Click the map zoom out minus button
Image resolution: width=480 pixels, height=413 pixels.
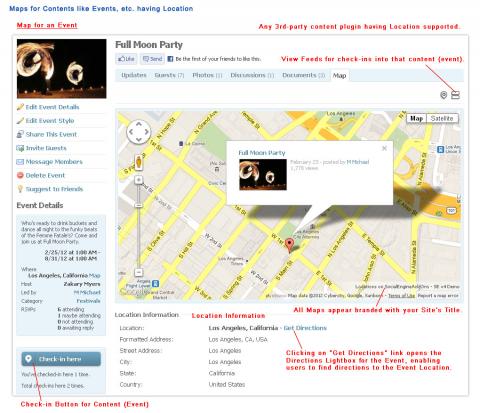[x=139, y=272]
